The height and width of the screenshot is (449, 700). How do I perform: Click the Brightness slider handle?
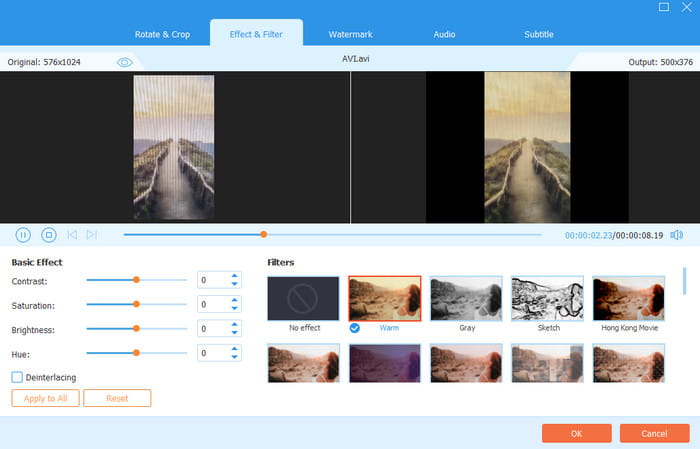tap(136, 328)
